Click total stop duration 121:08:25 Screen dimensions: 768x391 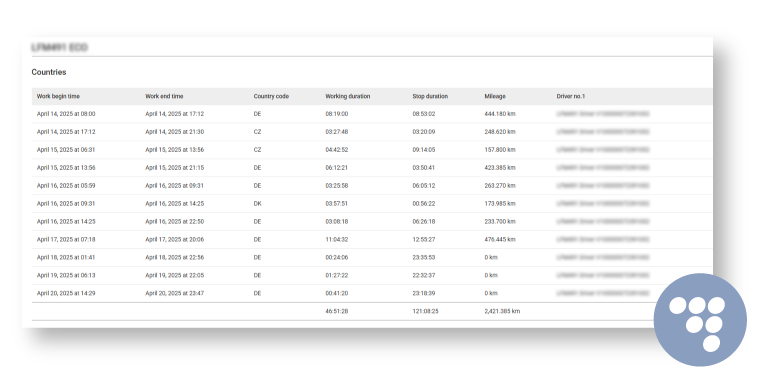[x=425, y=311]
